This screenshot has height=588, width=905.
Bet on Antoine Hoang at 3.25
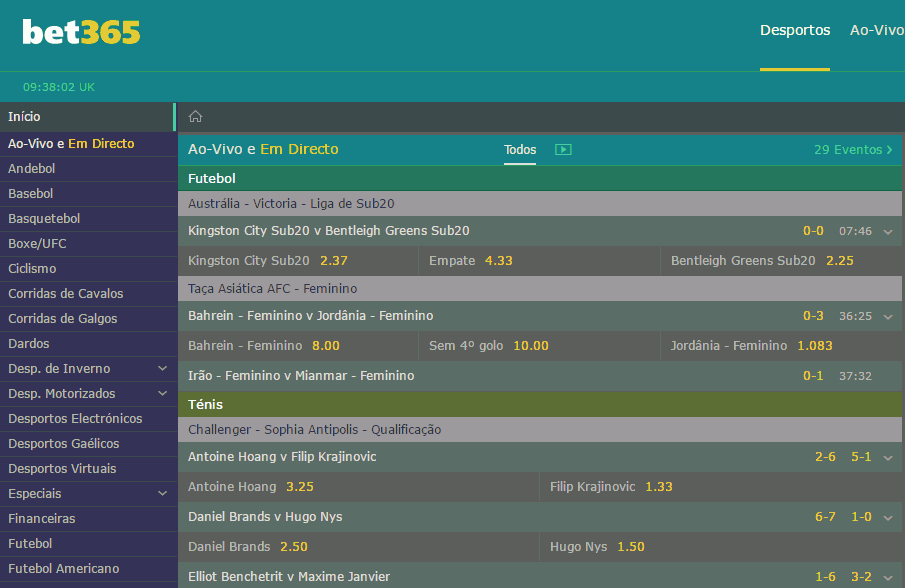click(x=358, y=486)
